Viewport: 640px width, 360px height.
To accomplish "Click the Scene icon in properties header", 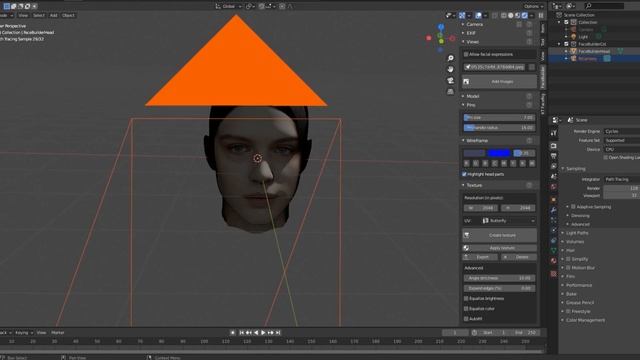I will pyautogui.click(x=570, y=120).
